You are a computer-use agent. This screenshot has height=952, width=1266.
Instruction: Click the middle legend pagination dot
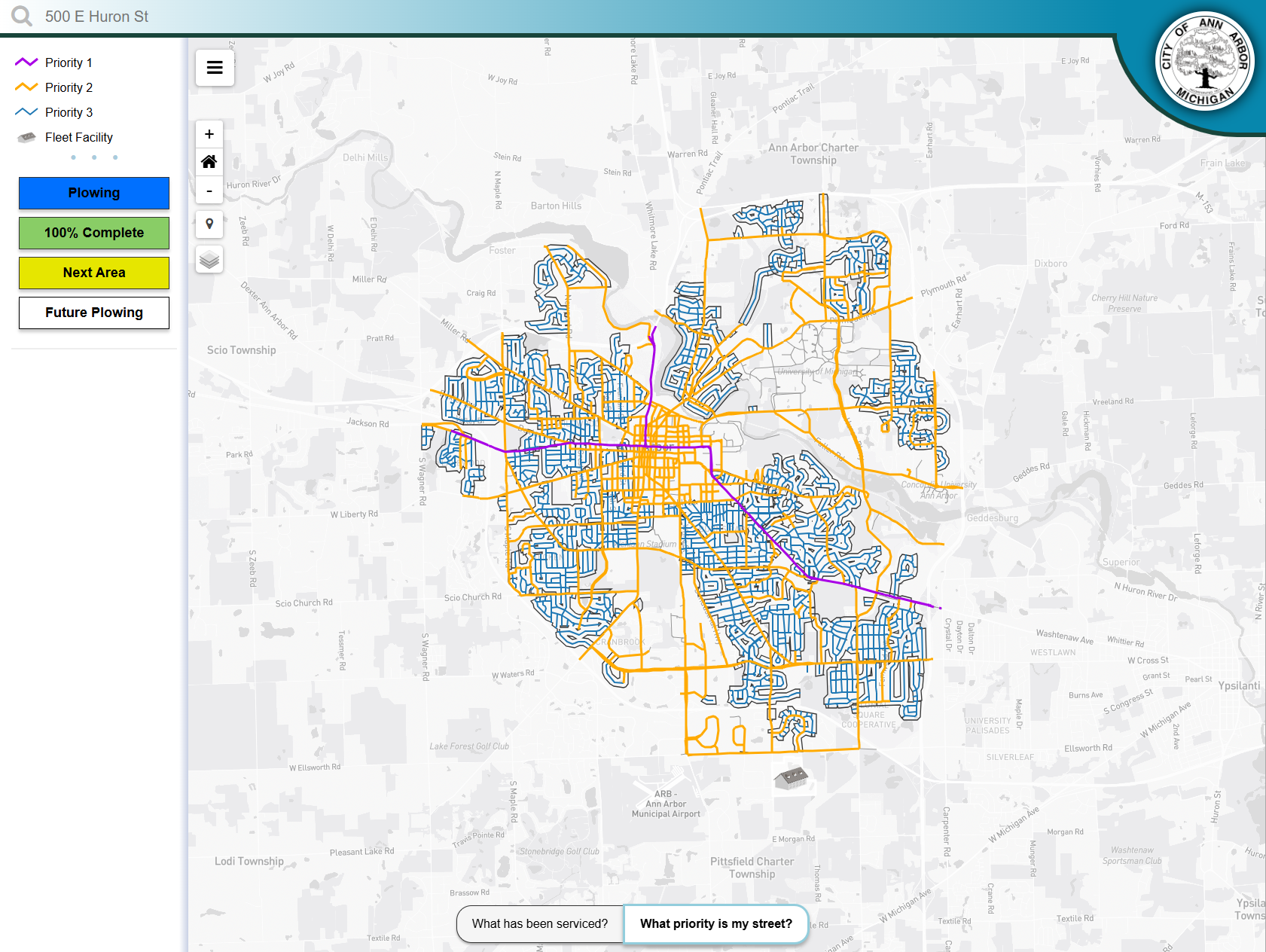coord(94,157)
